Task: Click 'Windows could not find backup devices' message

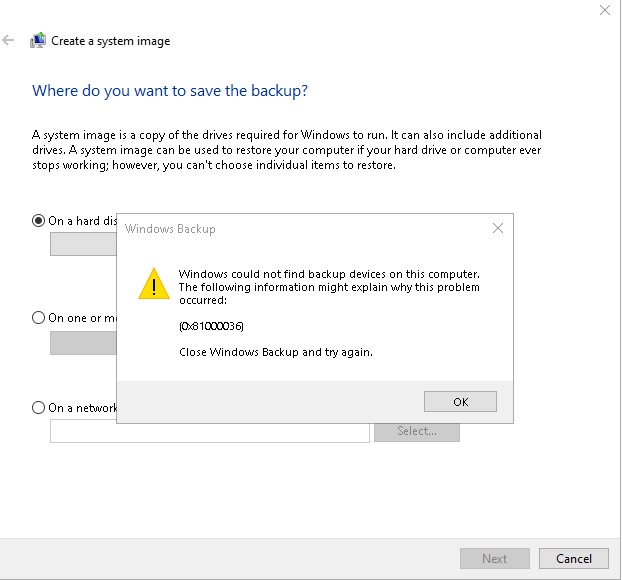Action: (329, 287)
